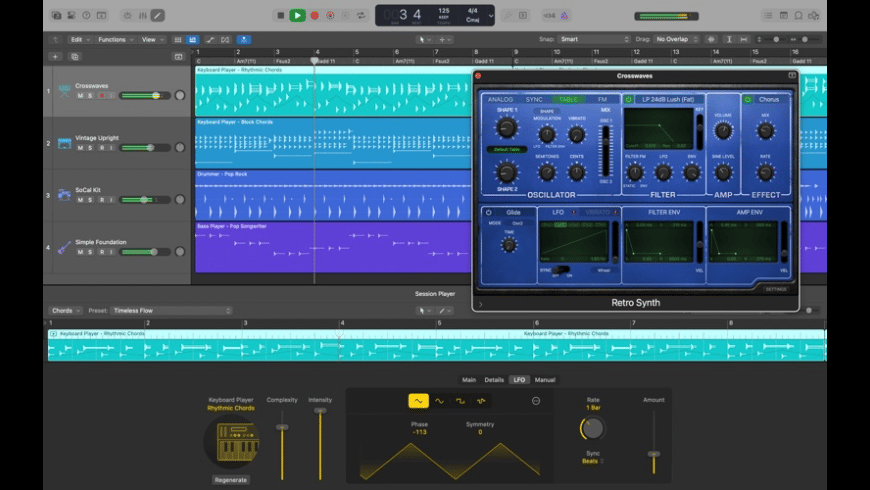
Task: Toggle the Chorus effect power button
Action: [x=748, y=99]
